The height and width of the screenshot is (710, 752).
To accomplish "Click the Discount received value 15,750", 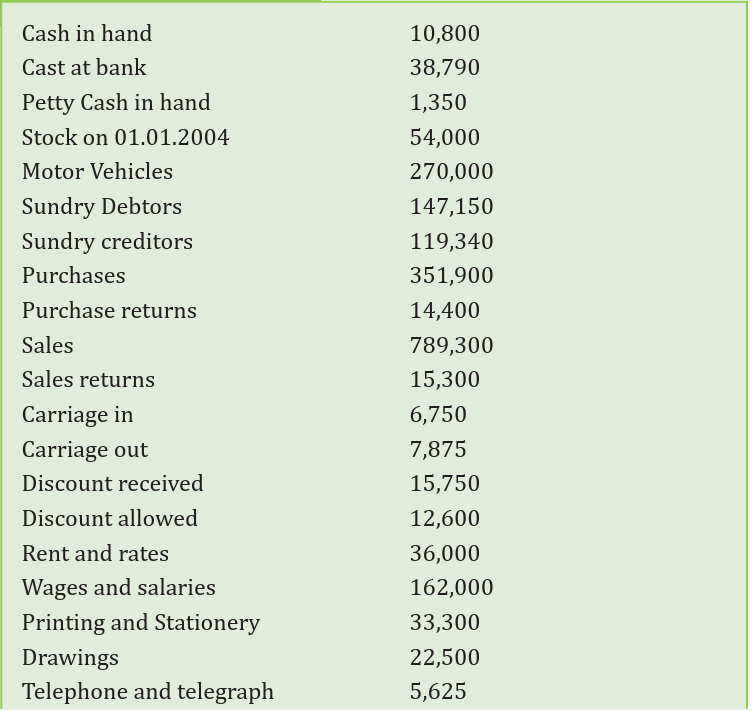I will [445, 484].
